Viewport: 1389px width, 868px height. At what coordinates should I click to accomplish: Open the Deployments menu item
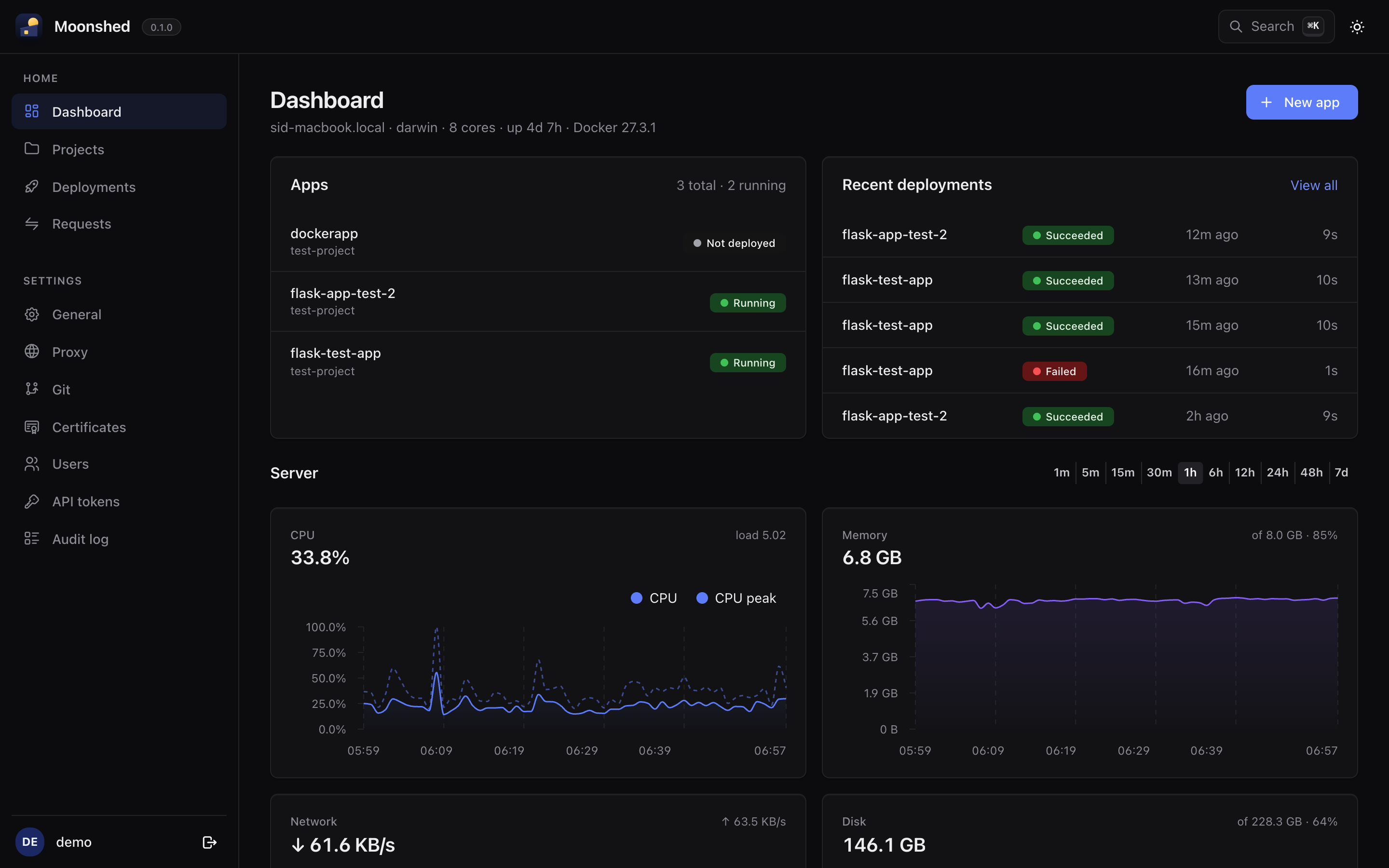[119, 187]
